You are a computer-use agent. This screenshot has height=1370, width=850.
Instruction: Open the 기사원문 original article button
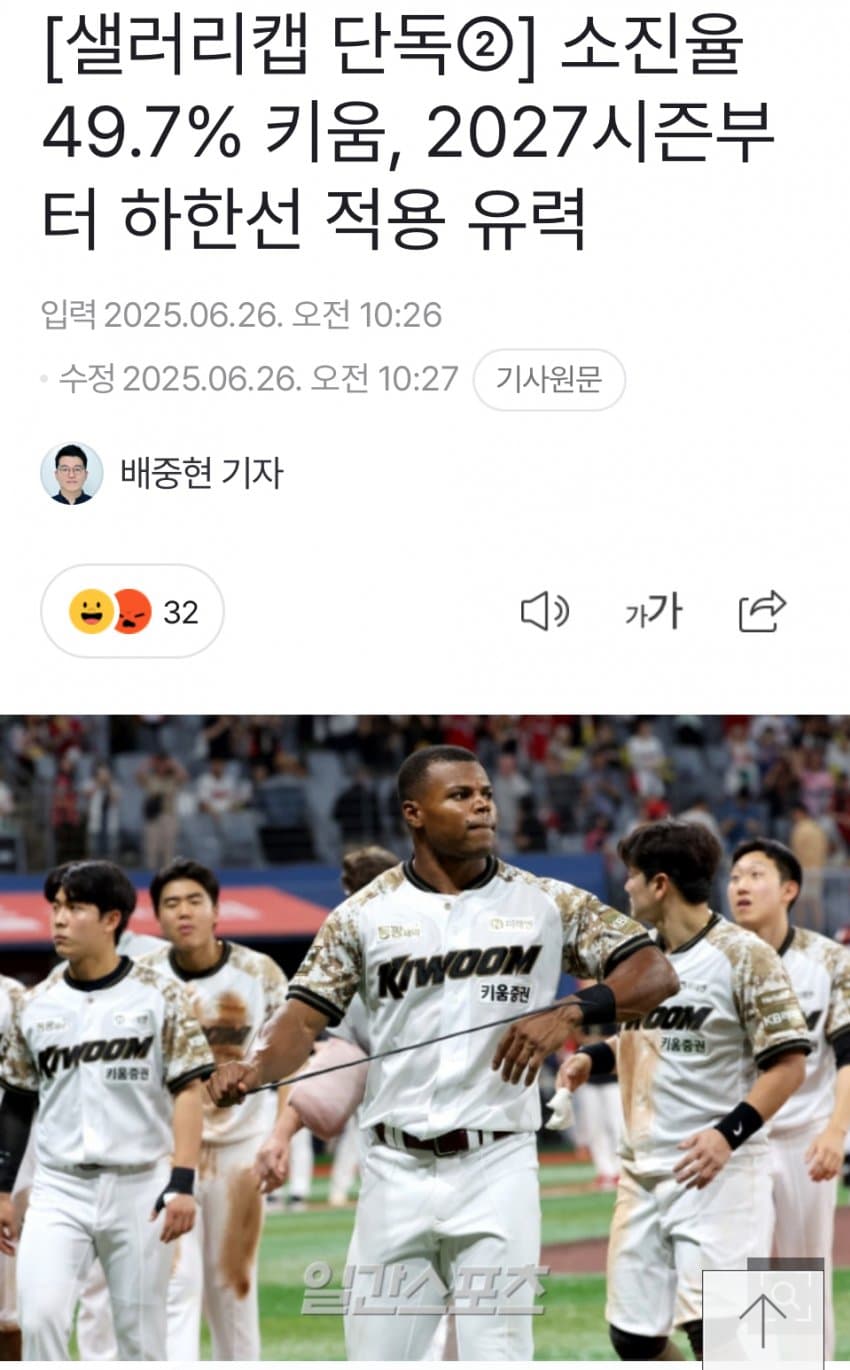pyautogui.click(x=549, y=380)
